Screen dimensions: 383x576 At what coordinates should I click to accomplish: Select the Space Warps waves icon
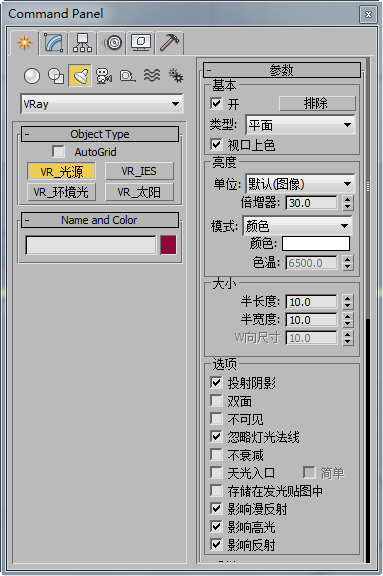pos(152,76)
